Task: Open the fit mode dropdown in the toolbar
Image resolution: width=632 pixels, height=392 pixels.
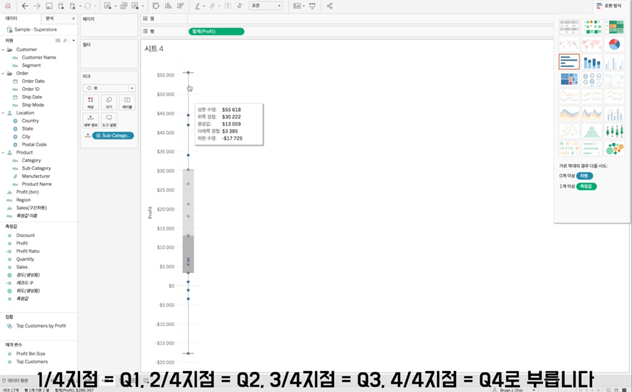Action: click(x=266, y=6)
